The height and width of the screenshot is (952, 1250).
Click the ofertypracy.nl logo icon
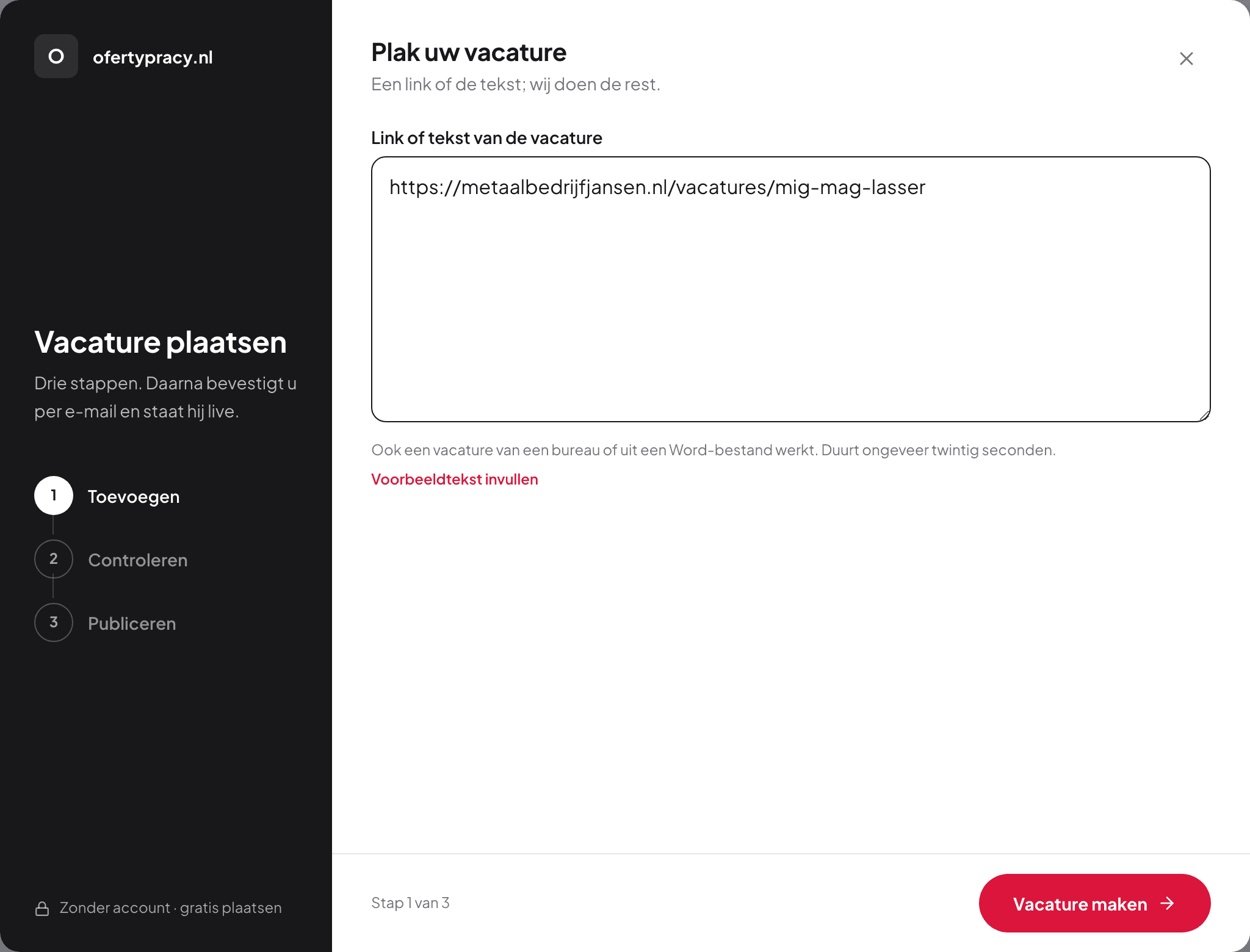pos(56,56)
